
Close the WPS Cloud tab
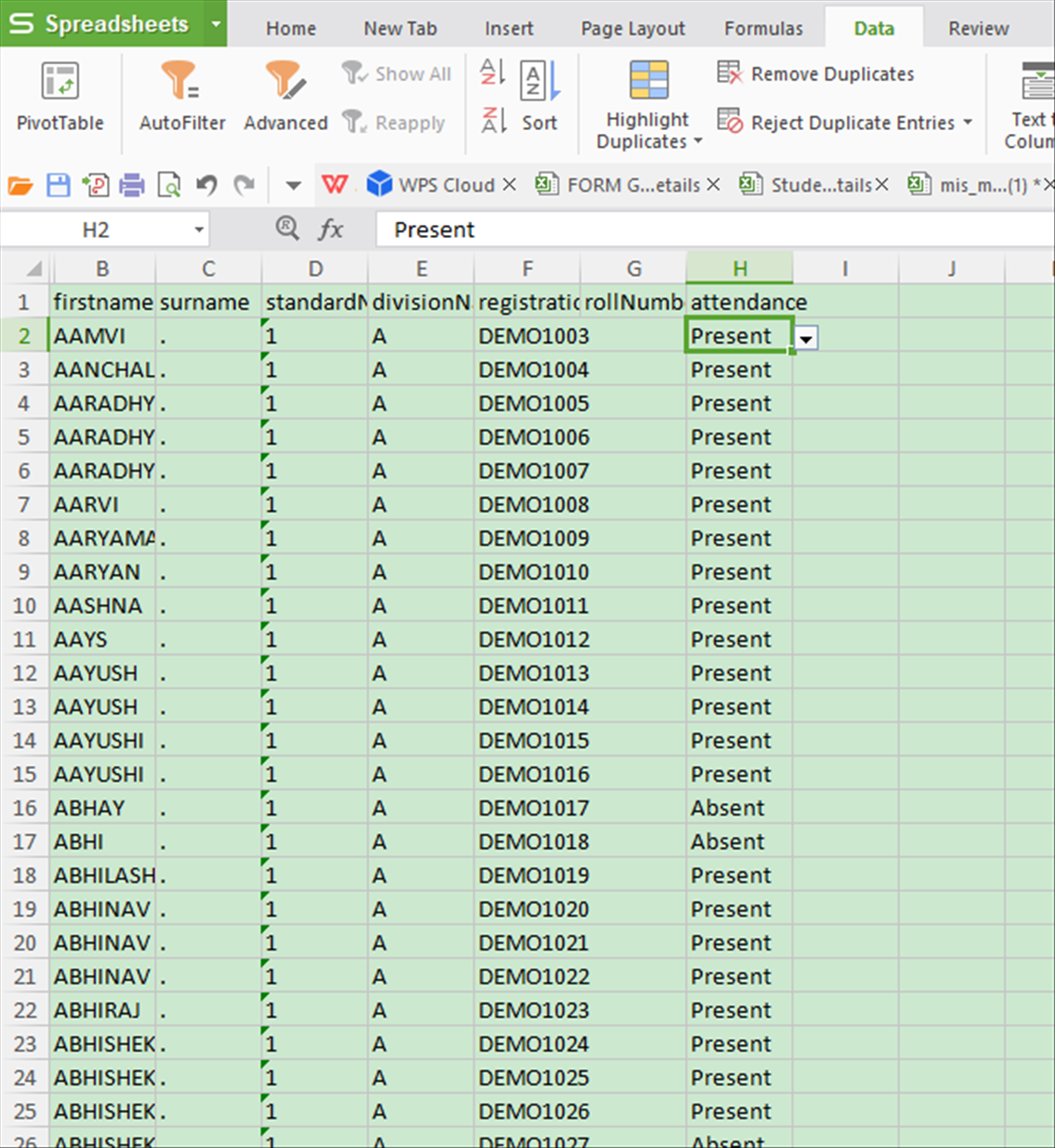pyautogui.click(x=509, y=185)
